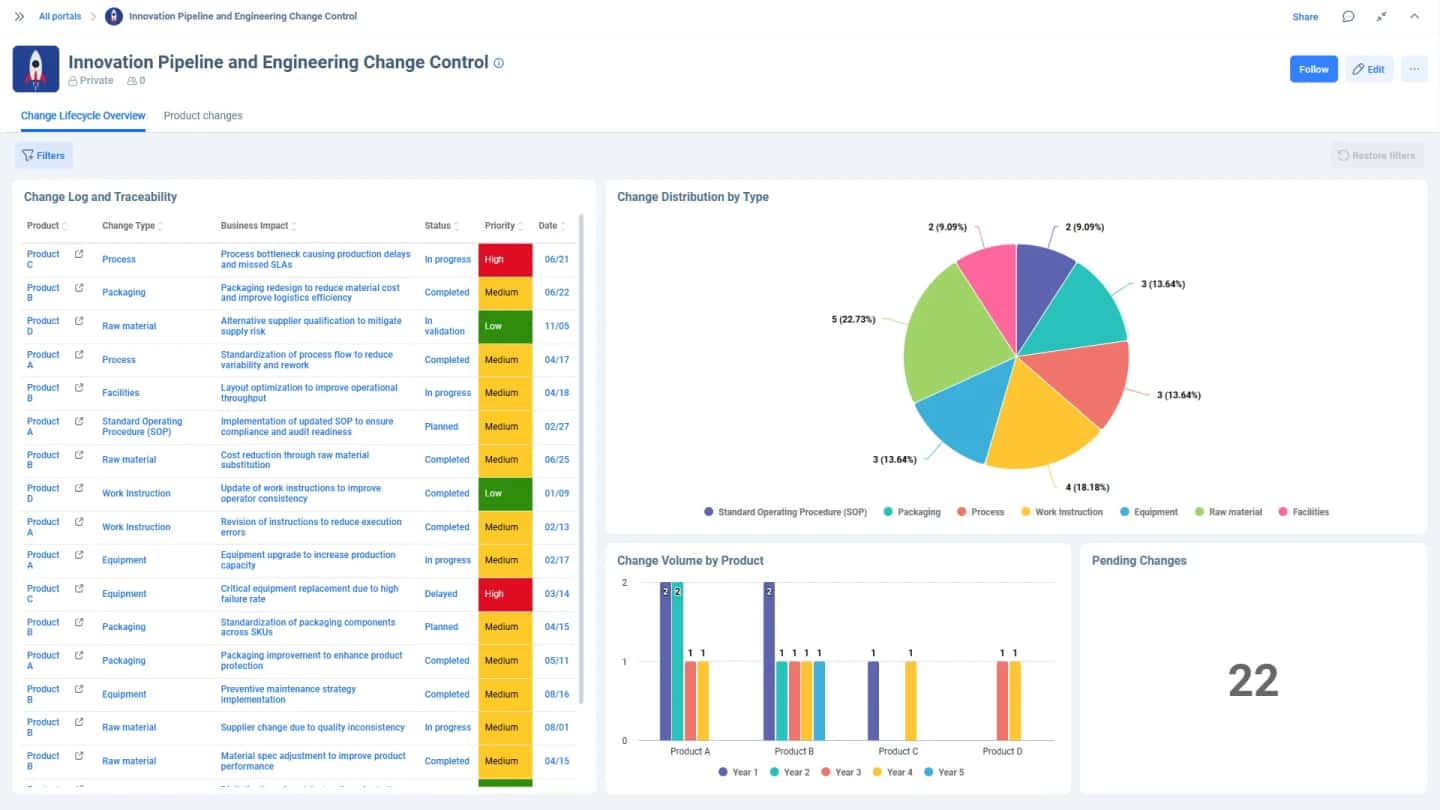Select the Change Lifecycle Overview tab
This screenshot has width=1440, height=810.
(83, 116)
